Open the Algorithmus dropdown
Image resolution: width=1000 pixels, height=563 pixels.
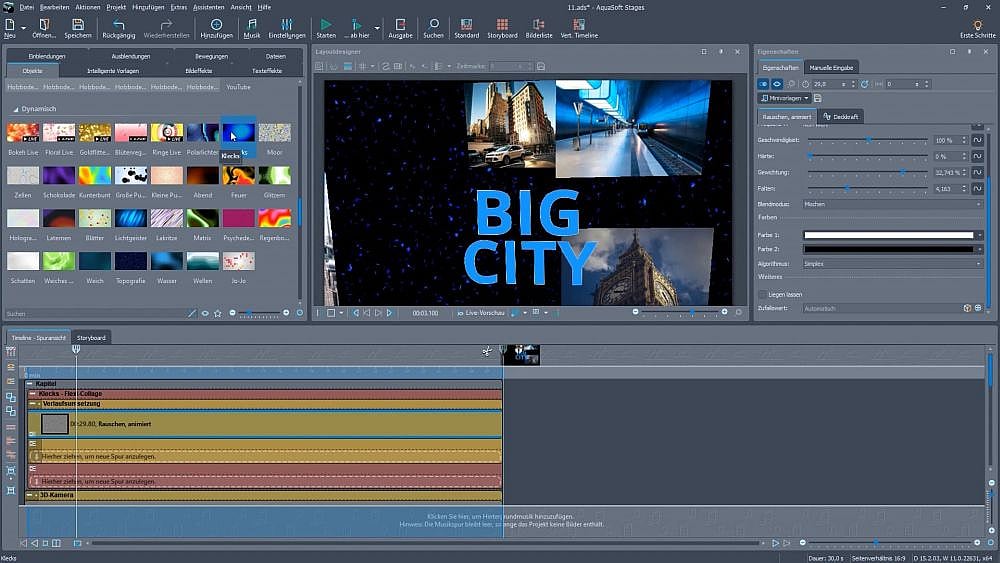click(x=892, y=263)
